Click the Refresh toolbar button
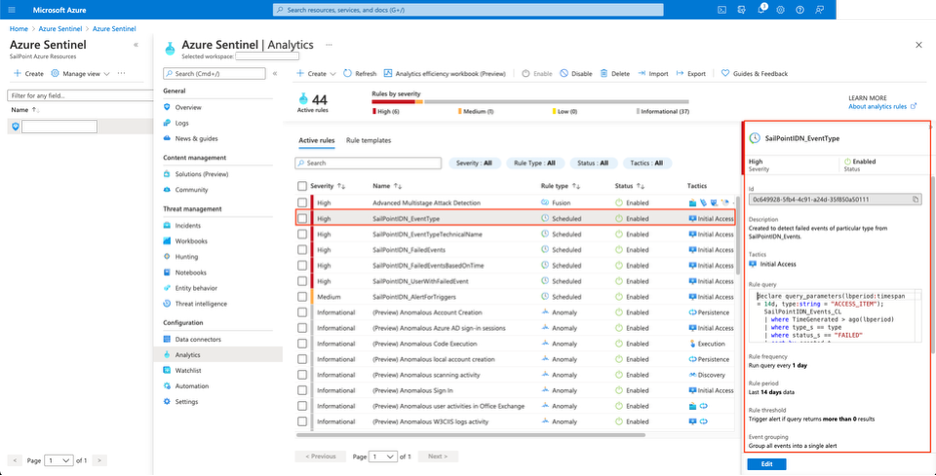The height and width of the screenshot is (476, 936). click(x=360, y=73)
